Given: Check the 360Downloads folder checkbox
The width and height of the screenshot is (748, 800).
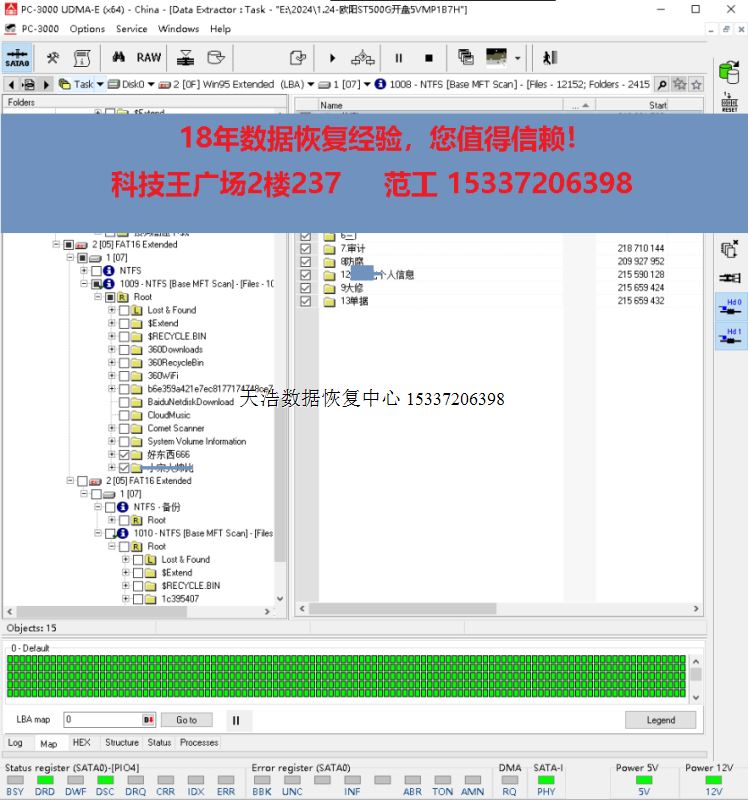Looking at the screenshot, I should (x=124, y=350).
